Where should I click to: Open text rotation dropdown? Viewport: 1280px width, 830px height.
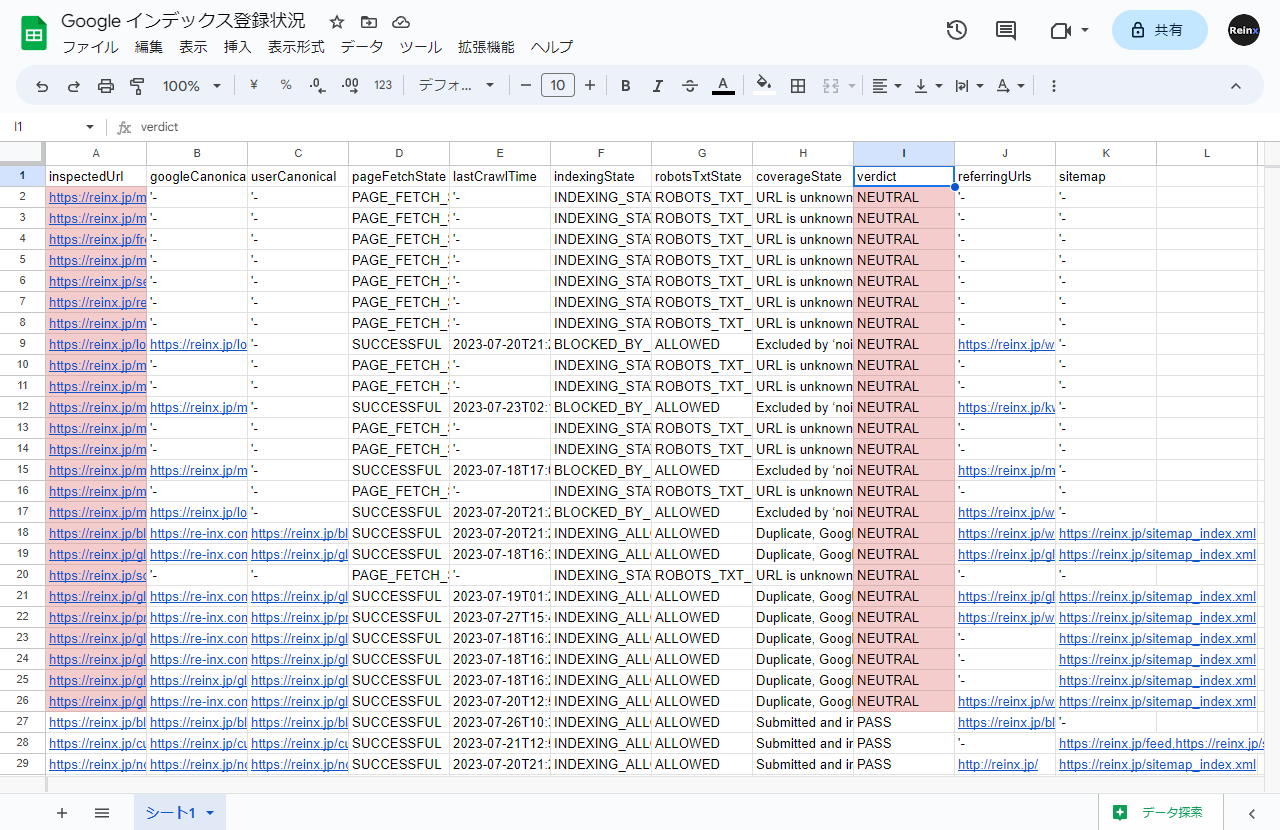pyautogui.click(x=1010, y=86)
